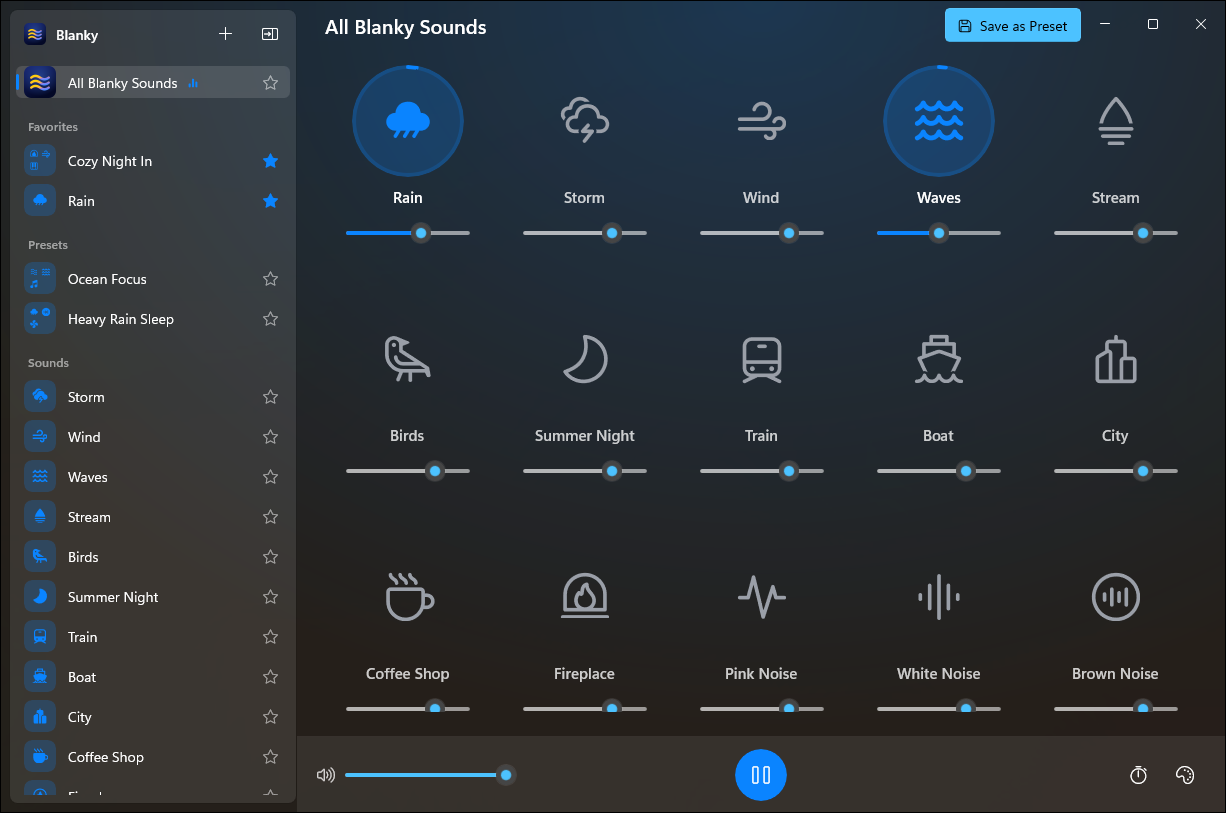Load the Heavy Rain Sleep preset
The height and width of the screenshot is (813, 1226).
153,319
